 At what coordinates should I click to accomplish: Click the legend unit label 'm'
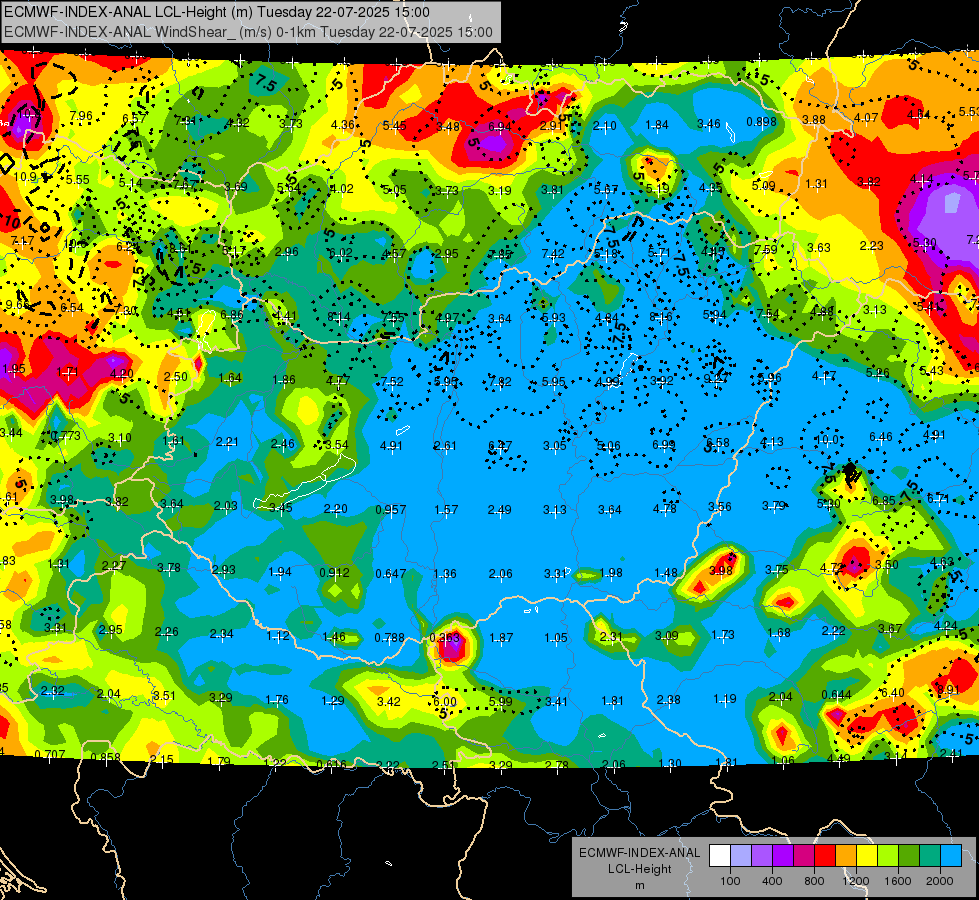[639, 885]
